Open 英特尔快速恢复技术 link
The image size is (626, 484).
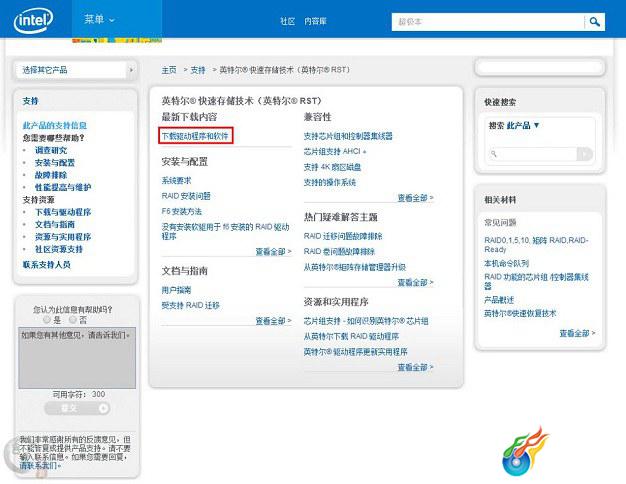(520, 313)
